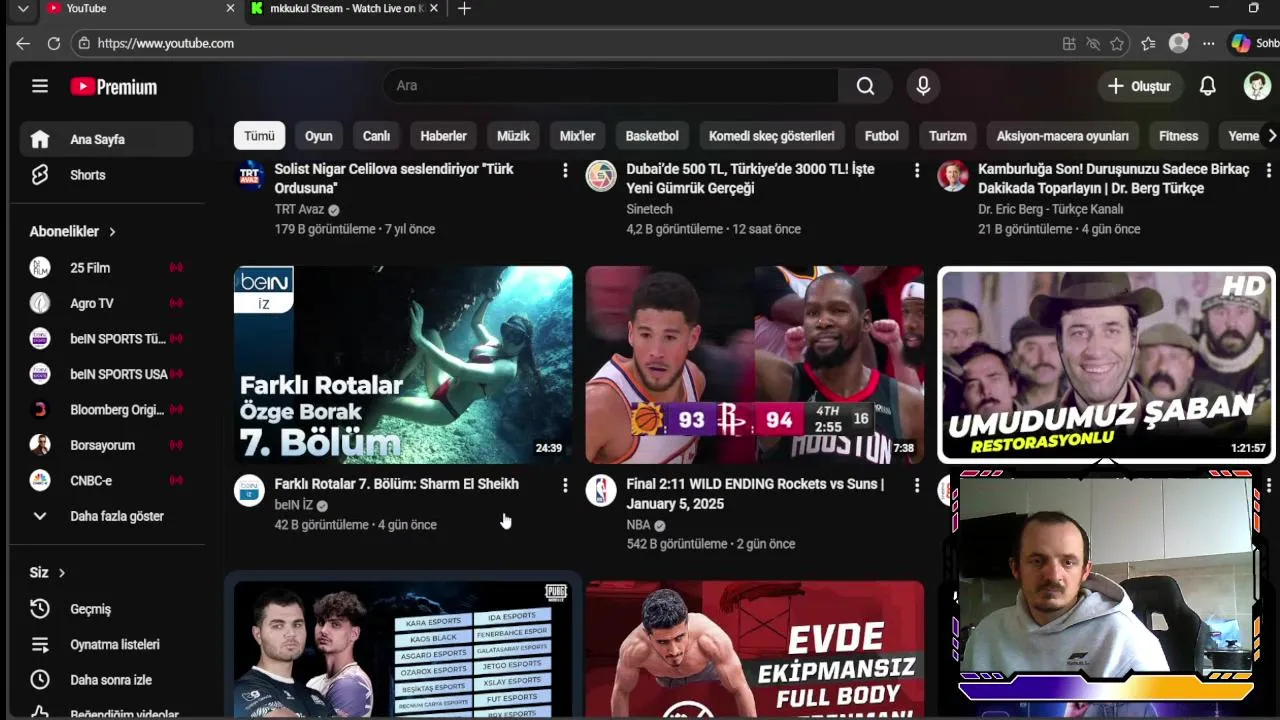Open Geçmiş watch history
Screen dimensions: 1280x720
point(106,609)
